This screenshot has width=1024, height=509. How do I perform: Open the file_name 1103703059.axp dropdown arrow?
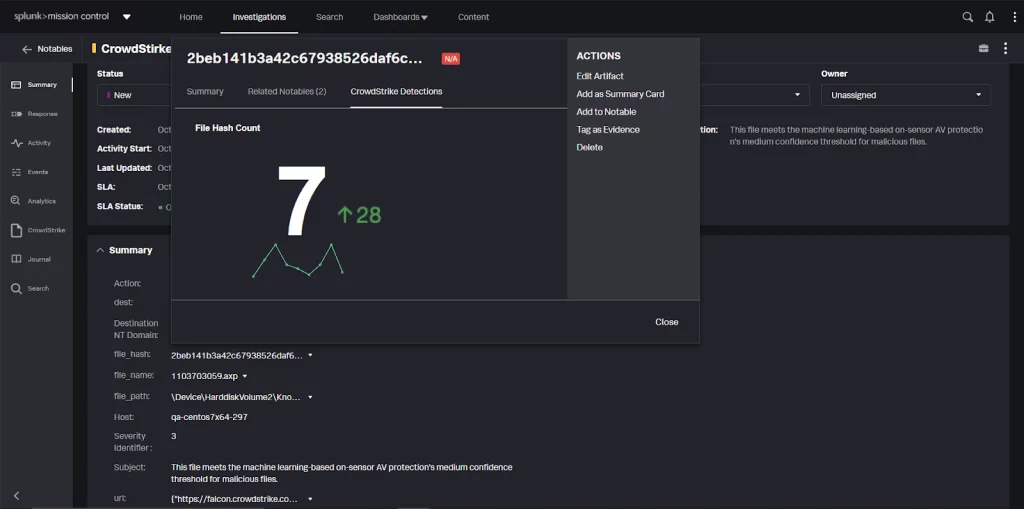point(245,376)
